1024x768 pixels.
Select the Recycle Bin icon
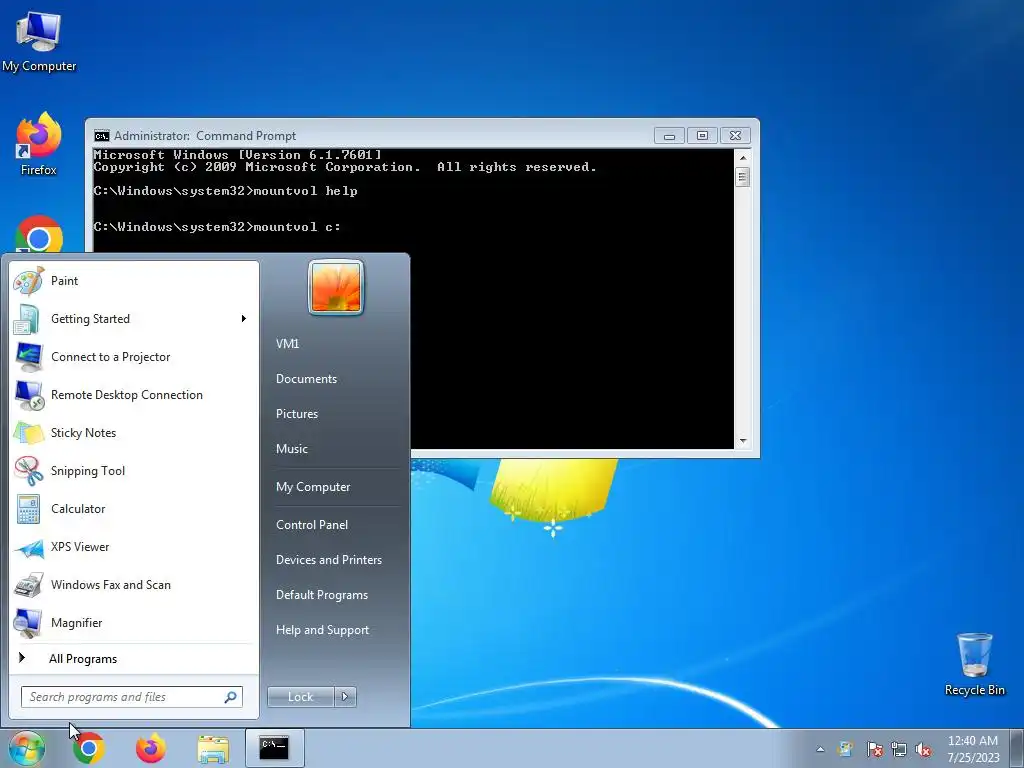(974, 664)
